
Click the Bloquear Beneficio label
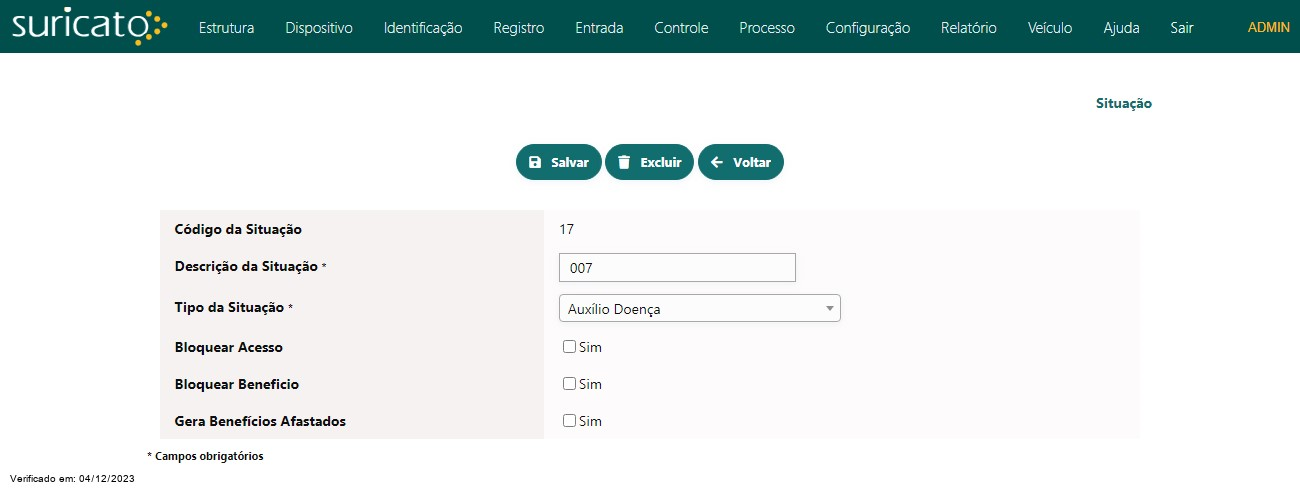(x=237, y=384)
